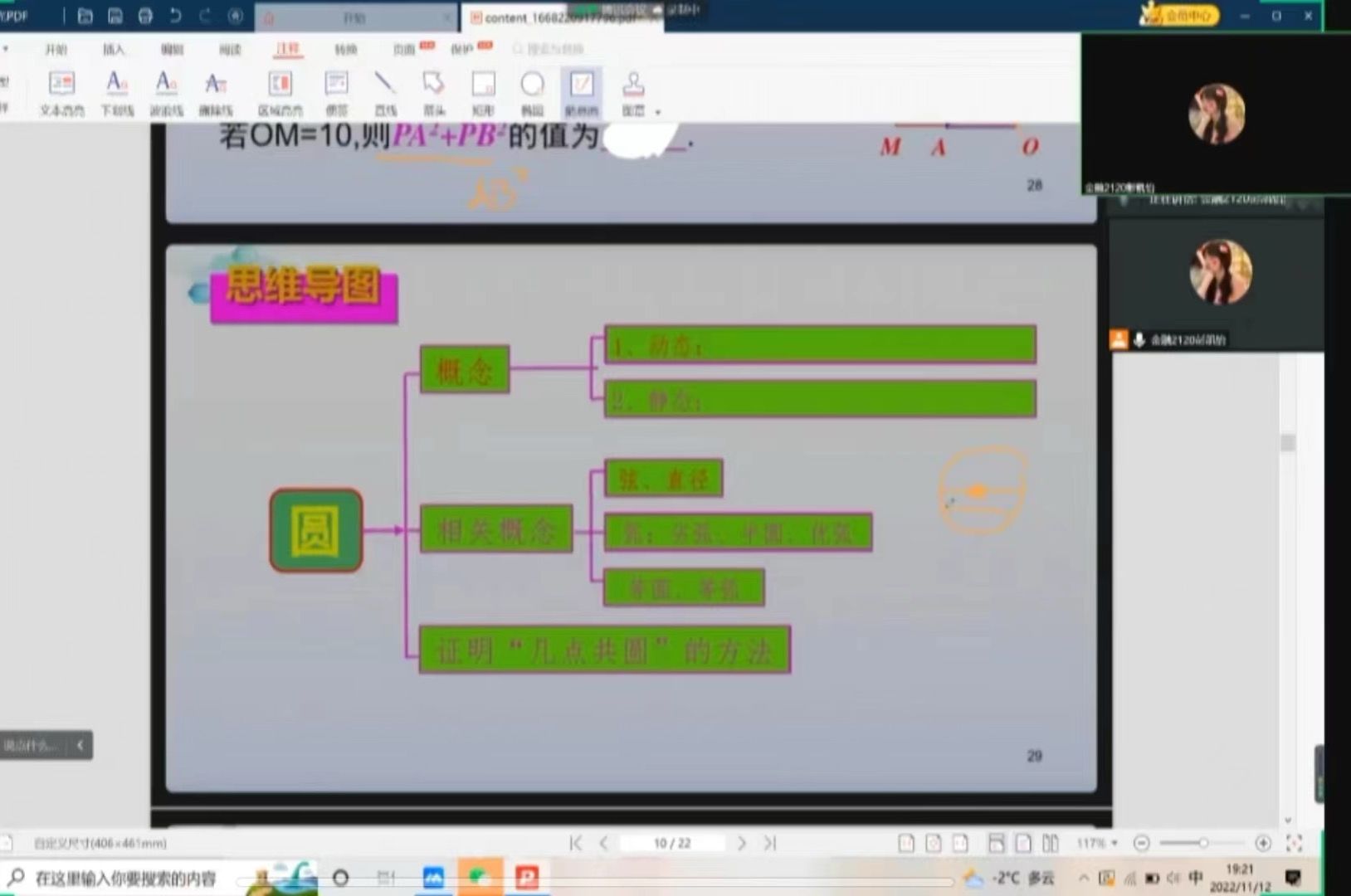The height and width of the screenshot is (896, 1351).
Task: Click the zoom in plus button
Action: tap(1263, 844)
